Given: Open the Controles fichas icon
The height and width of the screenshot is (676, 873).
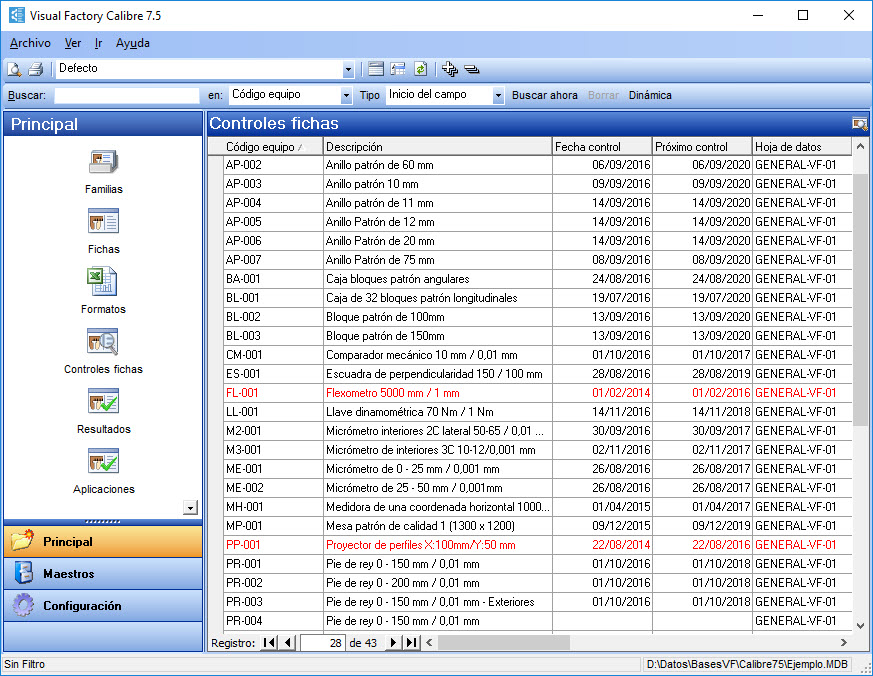Looking at the screenshot, I should coord(103,342).
